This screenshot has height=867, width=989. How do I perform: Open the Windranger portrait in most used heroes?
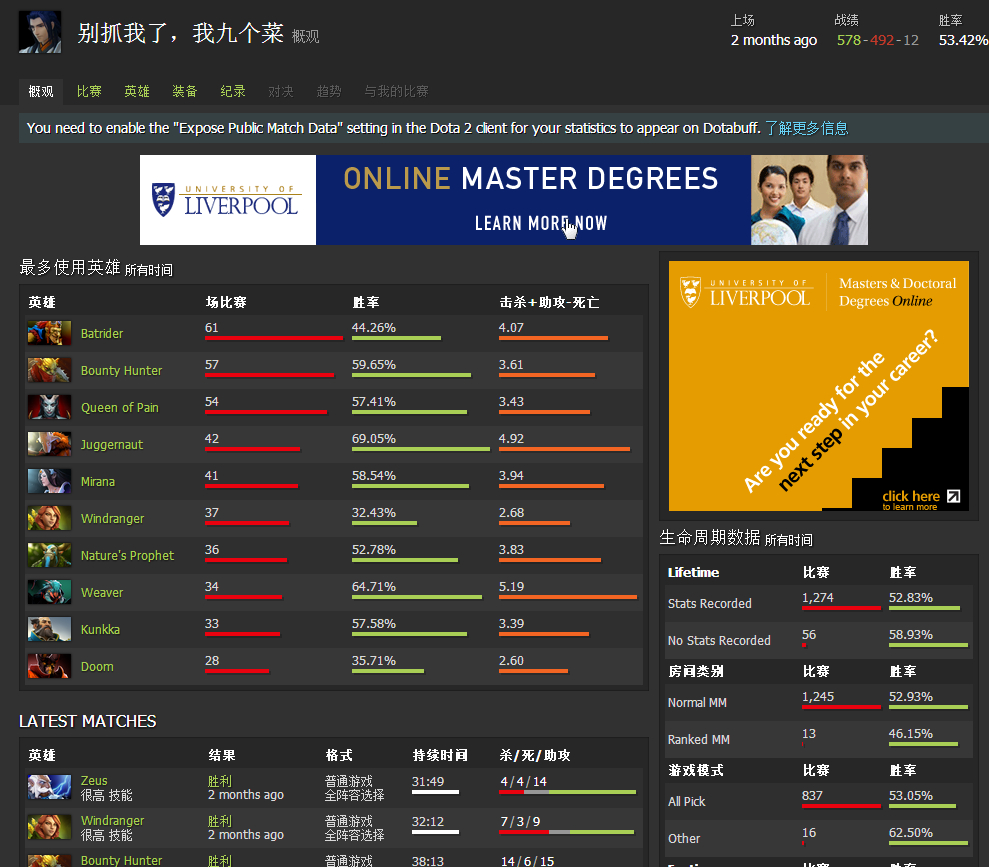tap(49, 518)
